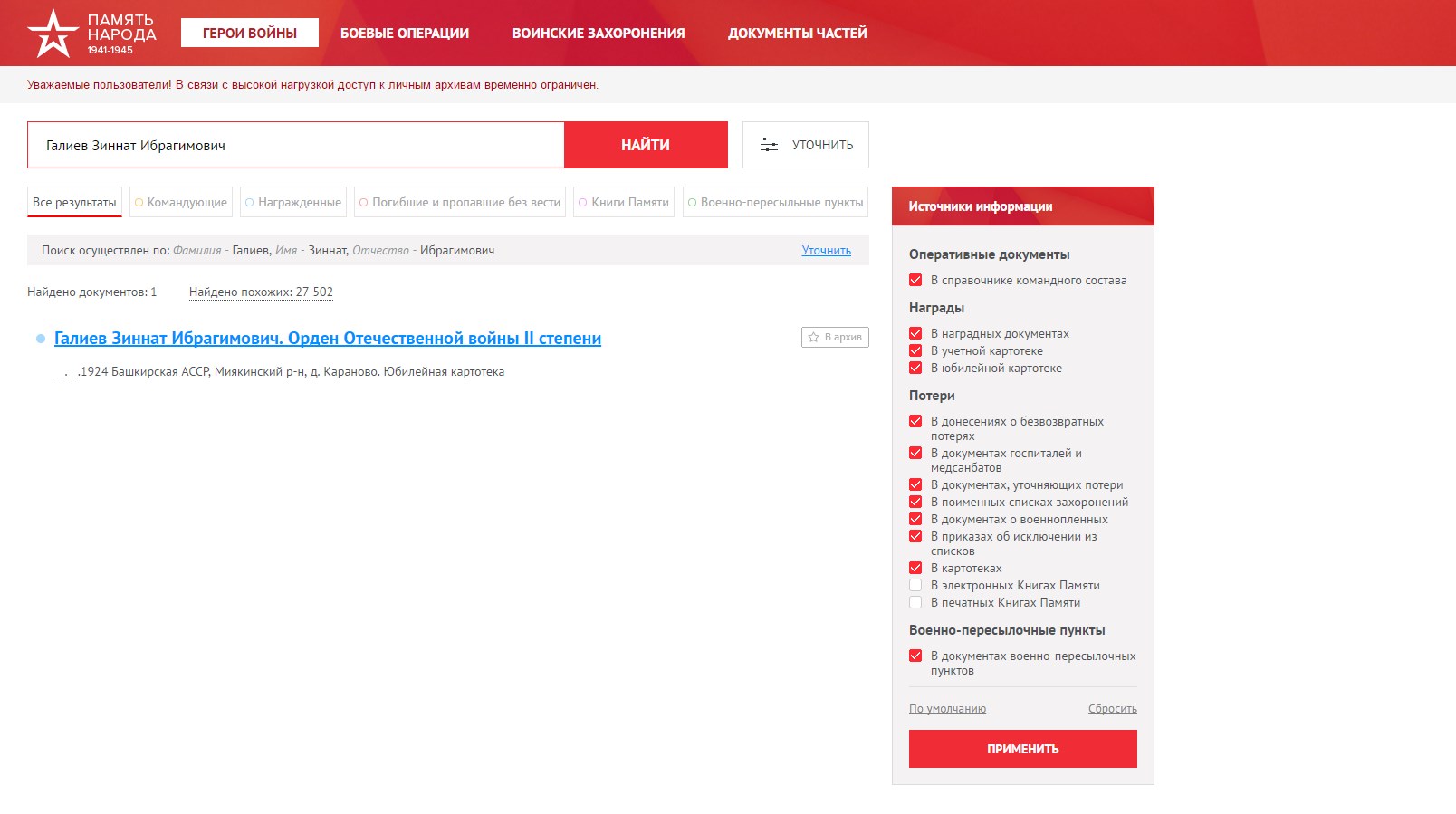Filter by Командующие tab
Viewport: 1456px width, 814px height.
(x=181, y=202)
